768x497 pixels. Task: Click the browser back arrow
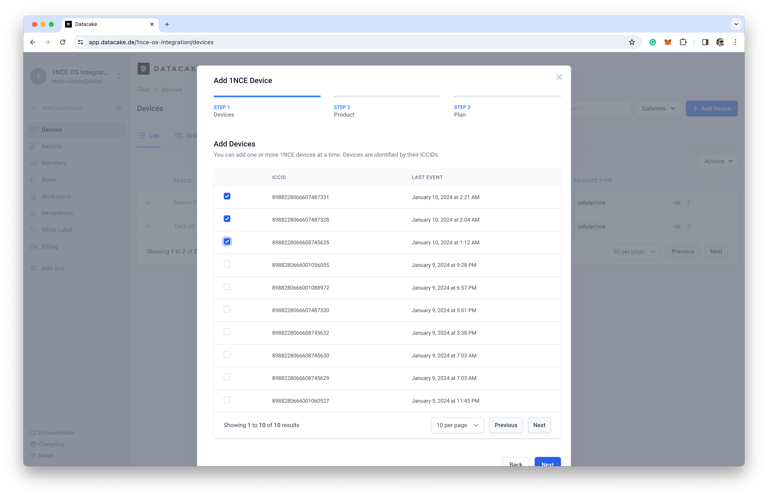(x=33, y=42)
